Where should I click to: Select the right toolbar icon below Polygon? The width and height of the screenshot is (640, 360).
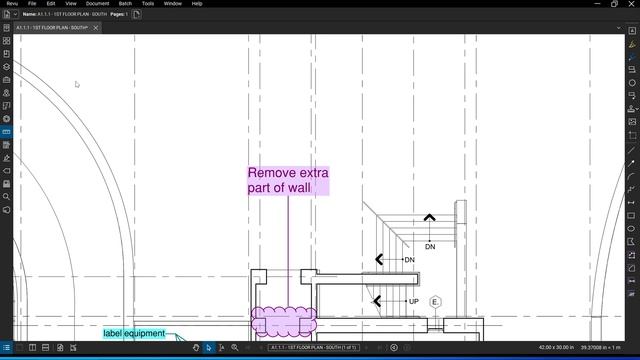pyautogui.click(x=632, y=255)
